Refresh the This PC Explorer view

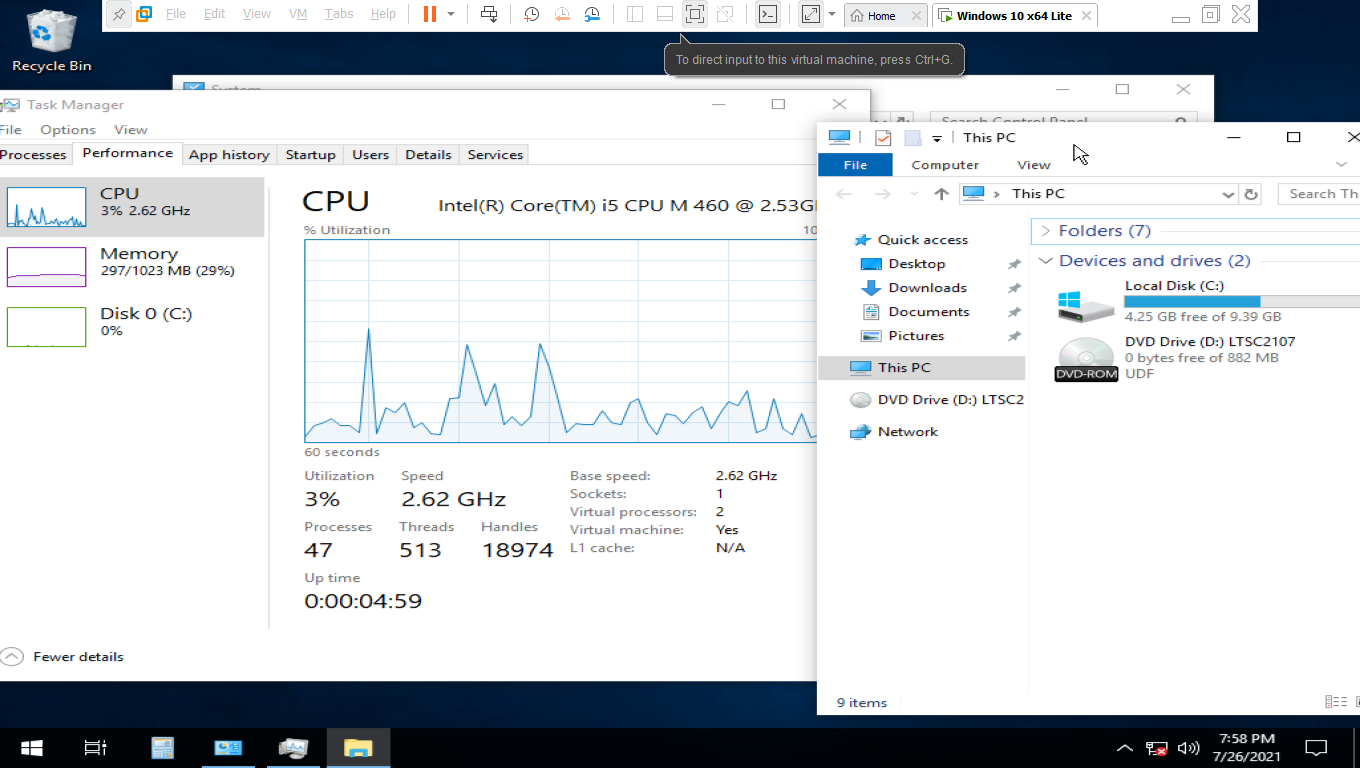(1251, 194)
